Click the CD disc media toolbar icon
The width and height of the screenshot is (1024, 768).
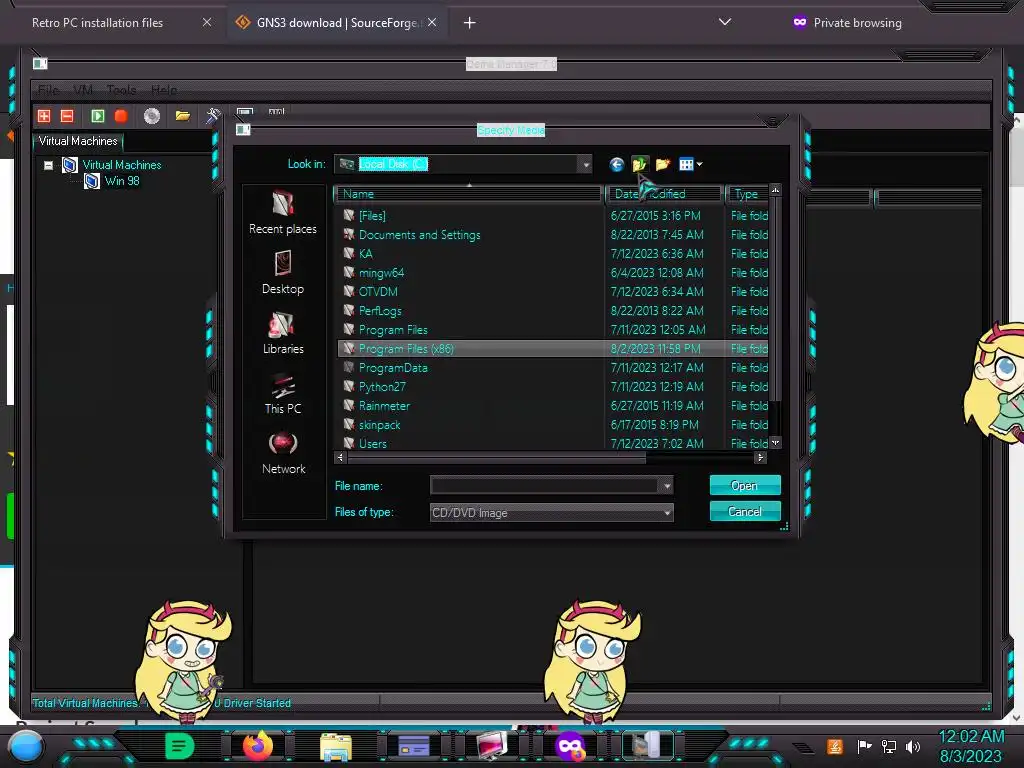(152, 116)
